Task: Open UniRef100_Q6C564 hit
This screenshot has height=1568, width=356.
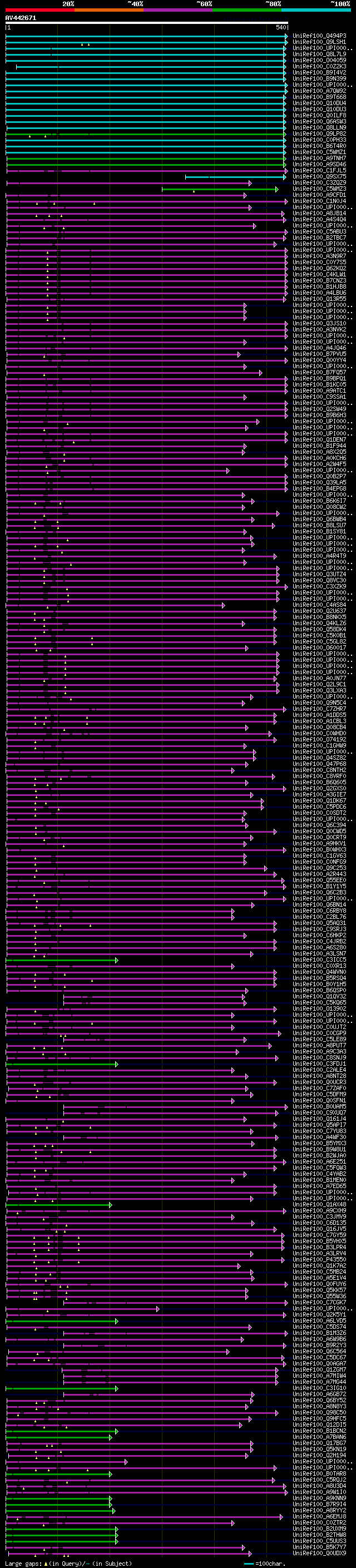Action: (x=319, y=1351)
